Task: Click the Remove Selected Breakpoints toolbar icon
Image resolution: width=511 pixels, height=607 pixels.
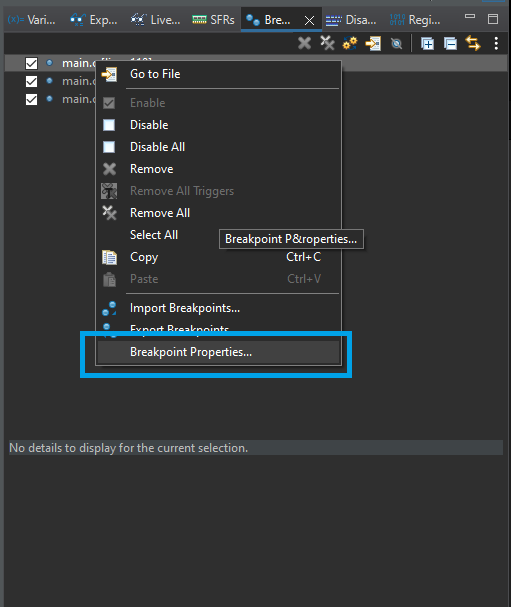Action: click(304, 43)
